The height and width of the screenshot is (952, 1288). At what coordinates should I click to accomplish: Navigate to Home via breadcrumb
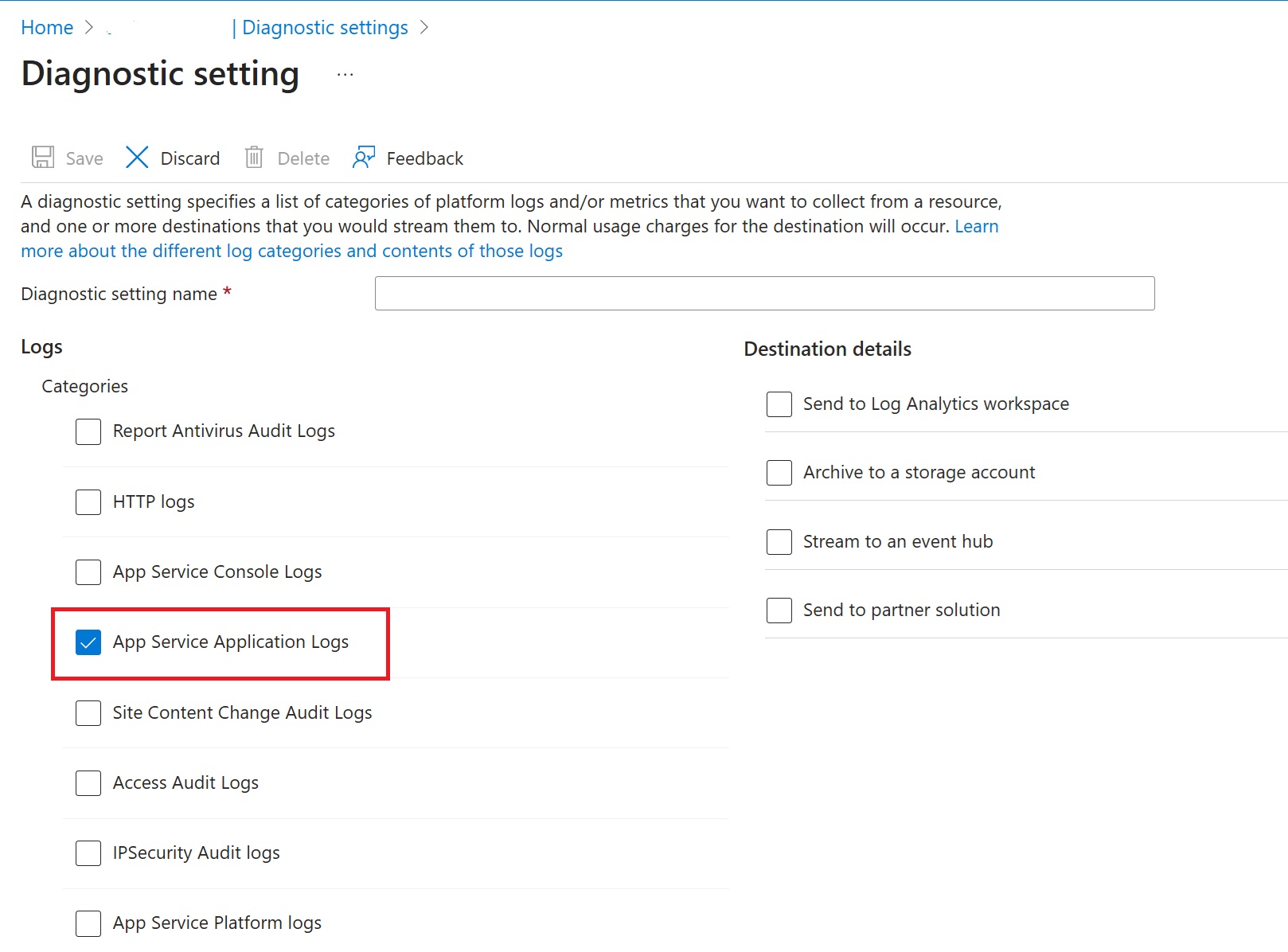pyautogui.click(x=46, y=27)
